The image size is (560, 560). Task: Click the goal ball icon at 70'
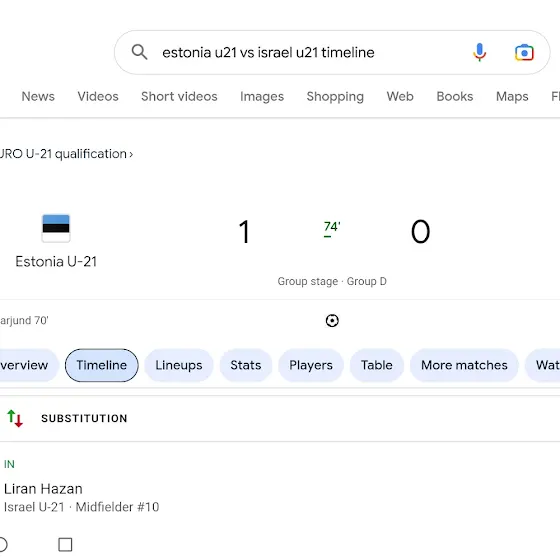(x=332, y=320)
